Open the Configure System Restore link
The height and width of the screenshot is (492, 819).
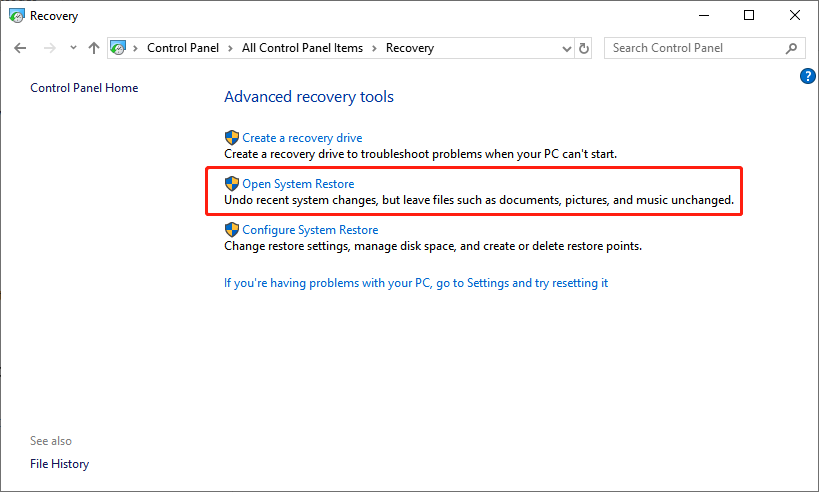coord(310,230)
